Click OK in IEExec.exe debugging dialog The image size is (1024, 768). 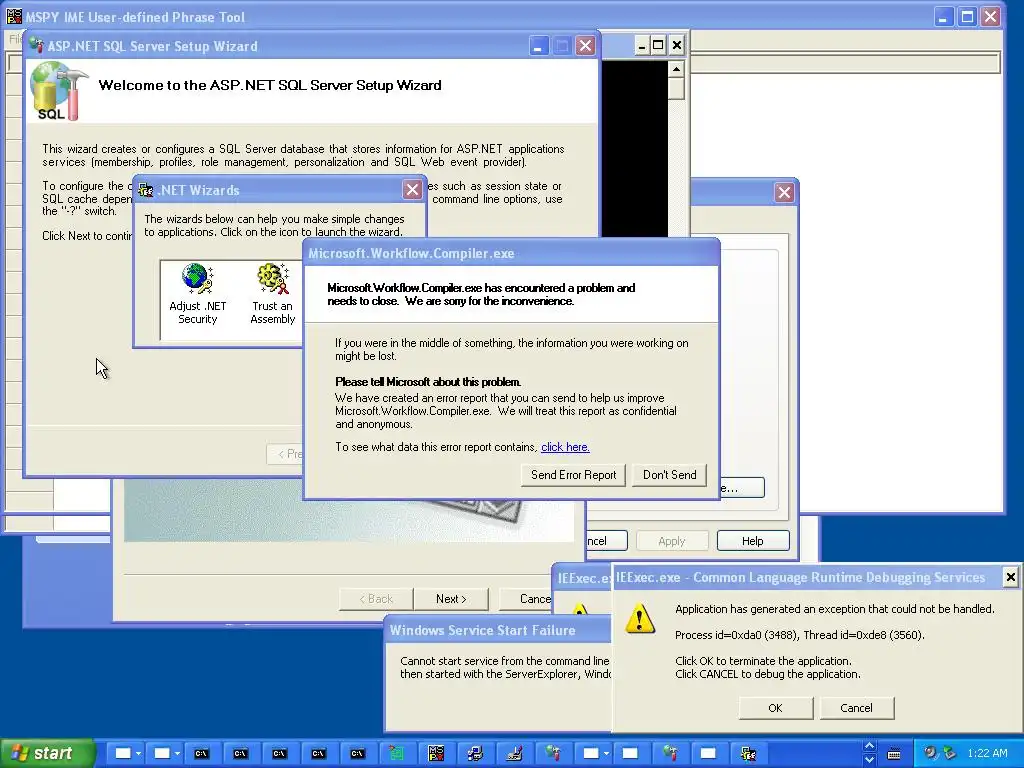point(775,708)
